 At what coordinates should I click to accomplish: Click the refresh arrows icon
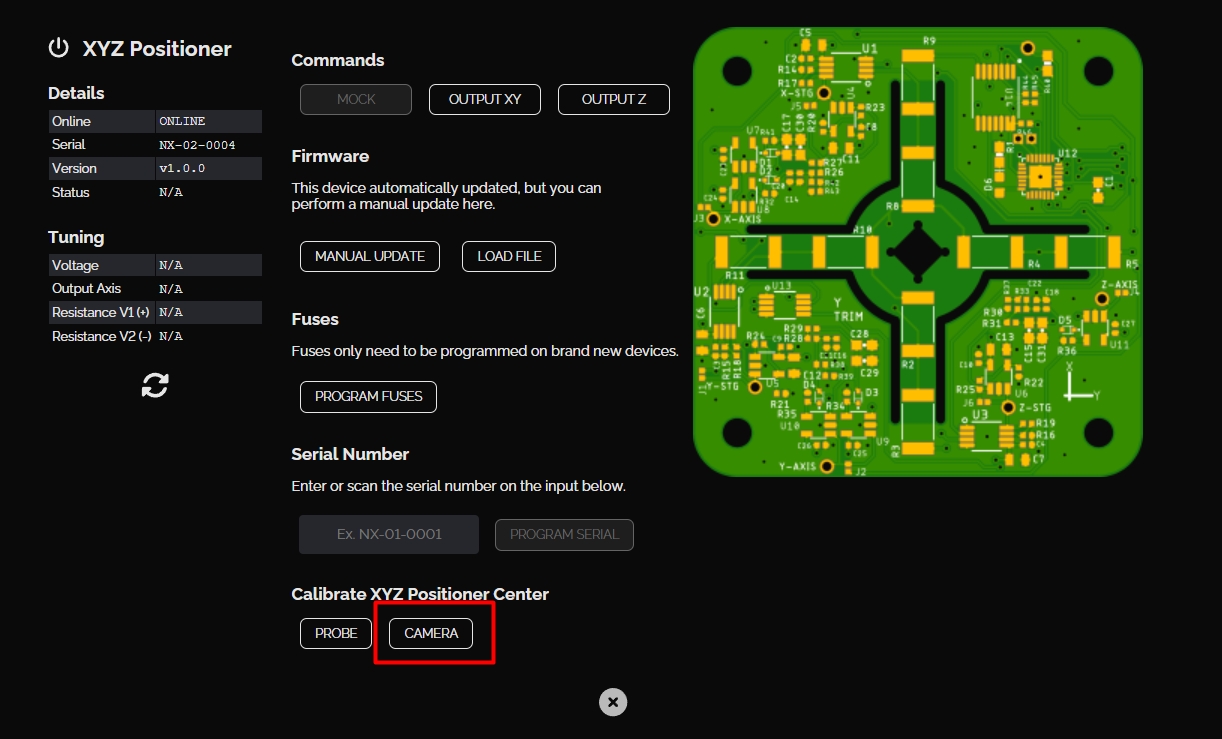[155, 385]
